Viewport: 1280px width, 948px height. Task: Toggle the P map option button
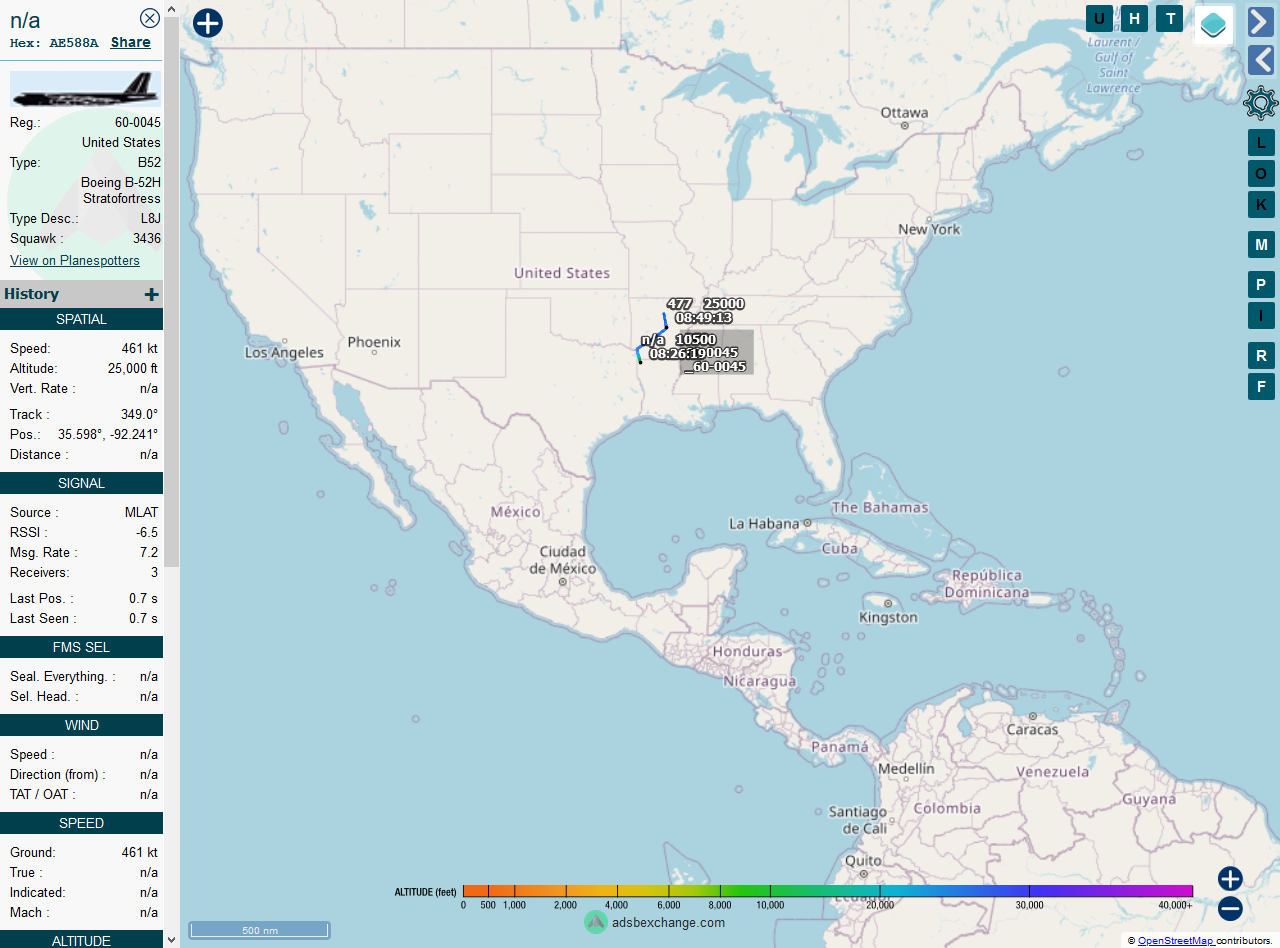[x=1261, y=285]
